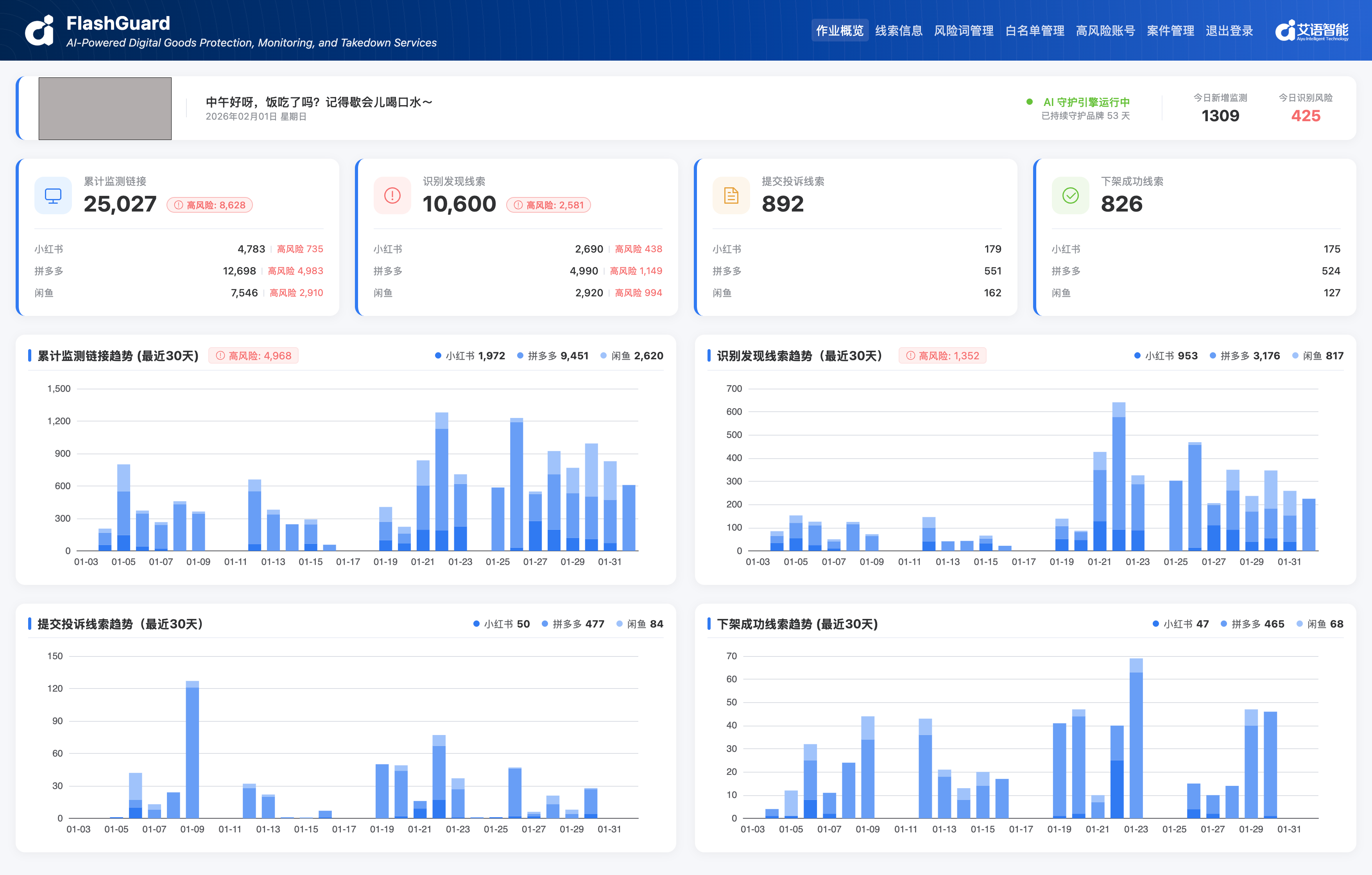Viewport: 1372px width, 875px height.
Task: Switch to the 线索信息 tab
Action: 899,31
